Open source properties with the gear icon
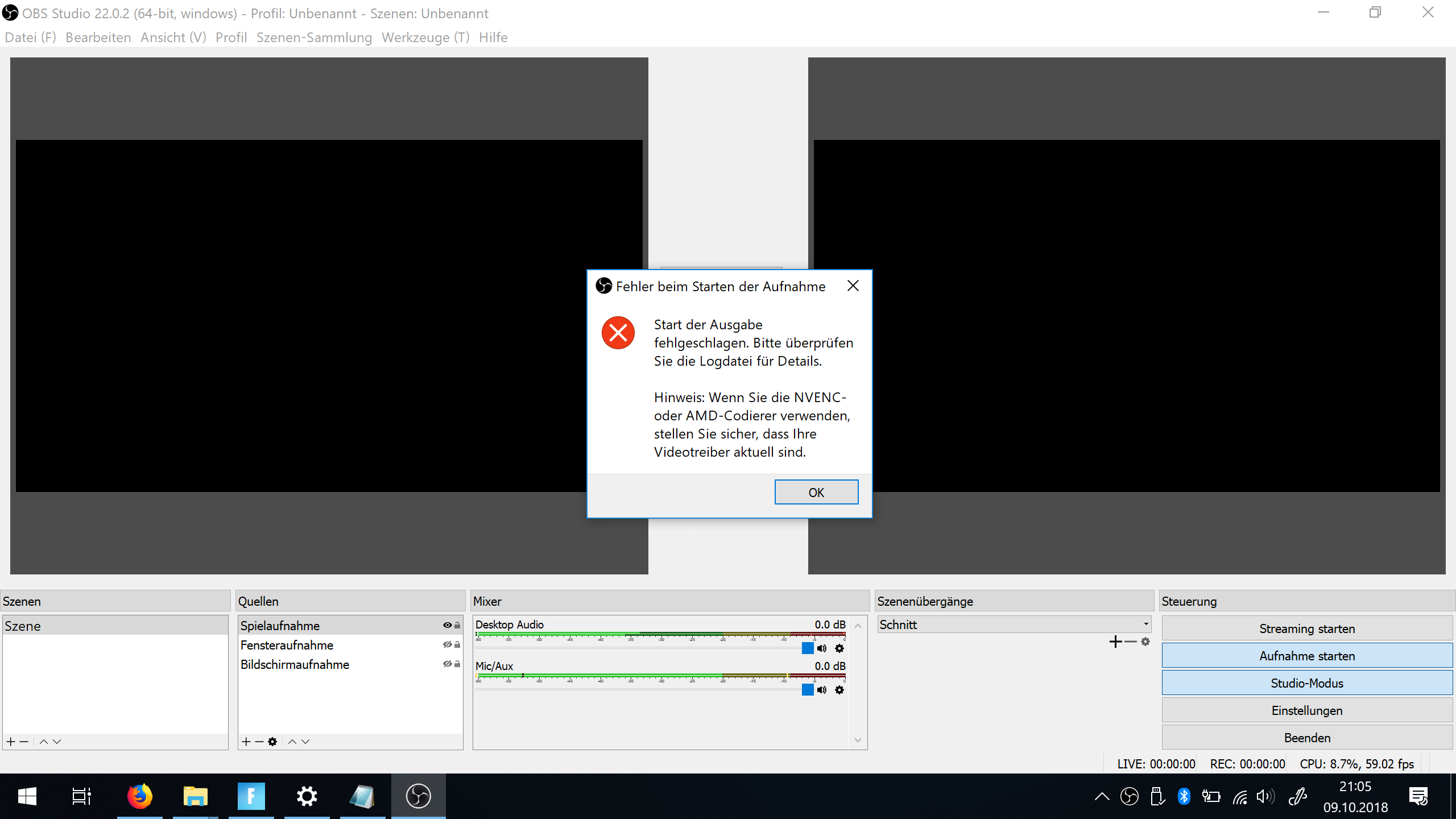Image resolution: width=1456 pixels, height=819 pixels. click(273, 741)
